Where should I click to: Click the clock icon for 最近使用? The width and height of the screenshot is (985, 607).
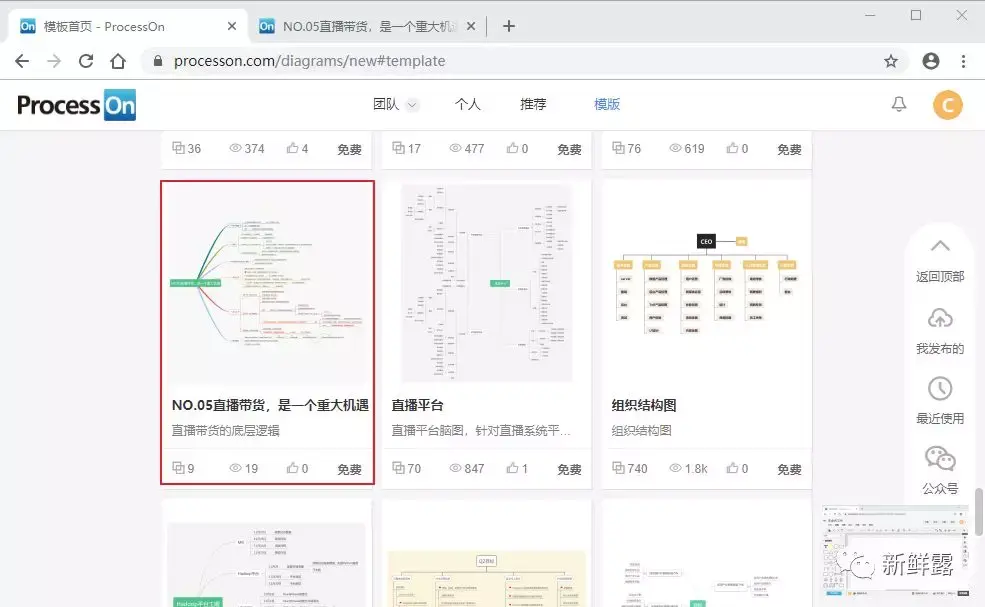click(940, 389)
